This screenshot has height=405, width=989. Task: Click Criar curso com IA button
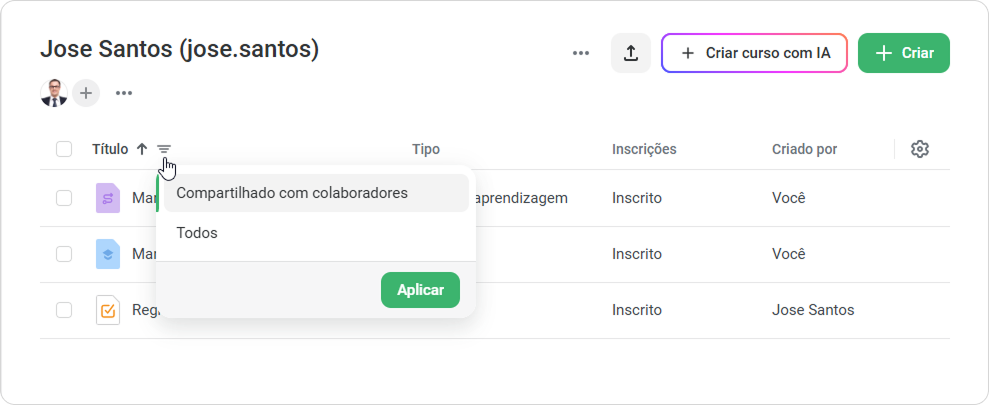click(754, 53)
